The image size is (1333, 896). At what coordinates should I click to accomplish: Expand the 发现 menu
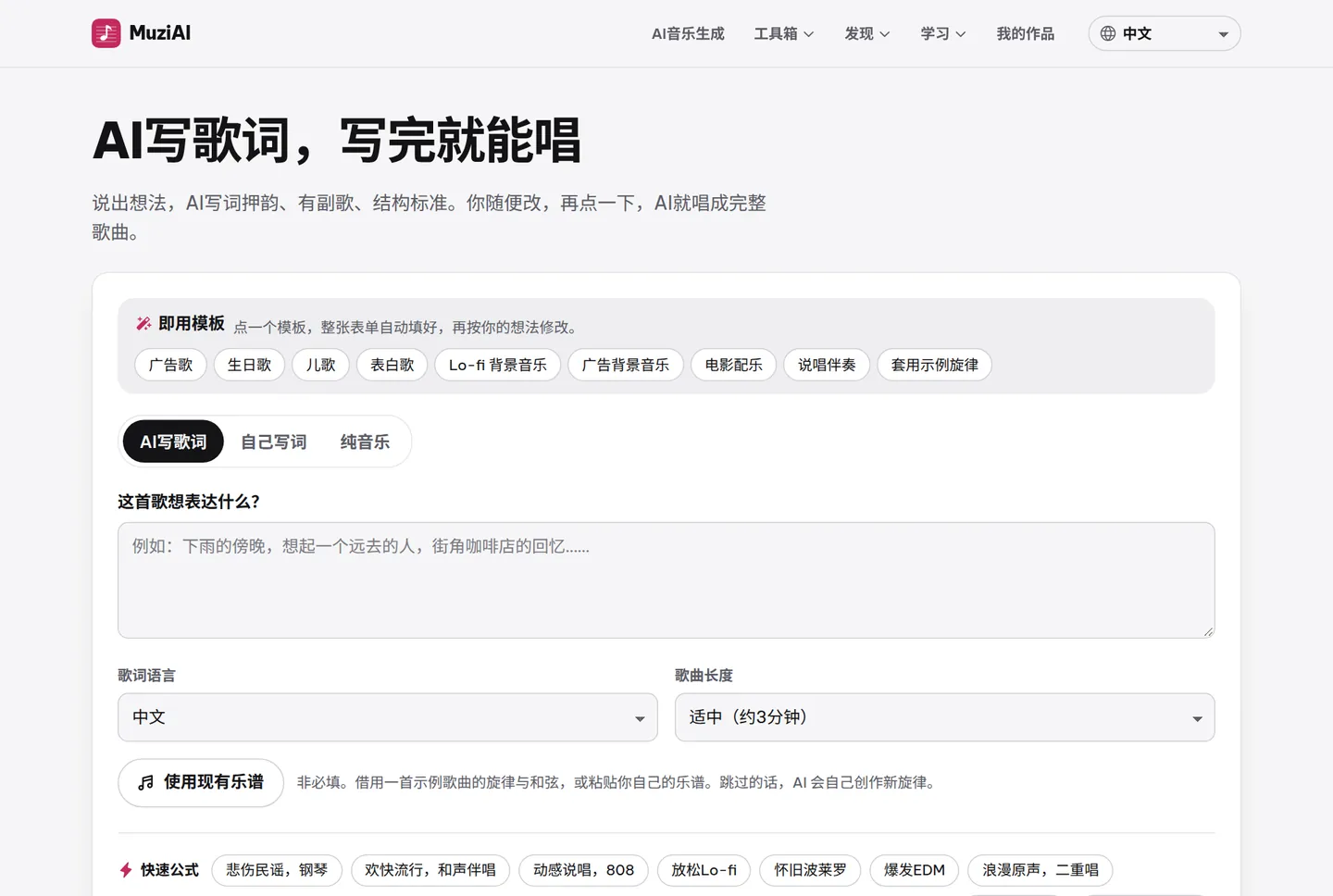(x=867, y=33)
